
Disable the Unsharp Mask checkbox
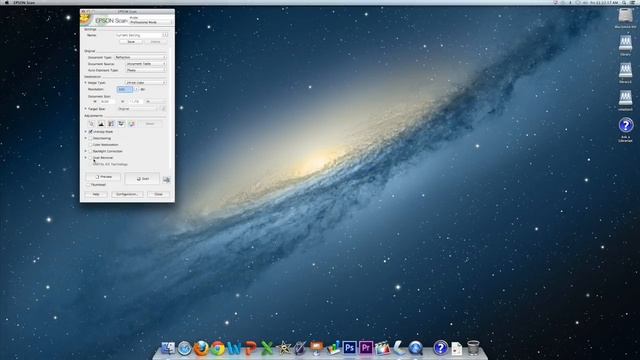click(x=91, y=132)
